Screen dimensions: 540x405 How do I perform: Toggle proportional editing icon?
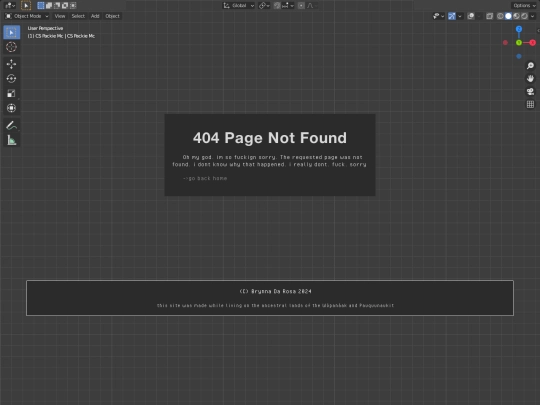301,6
